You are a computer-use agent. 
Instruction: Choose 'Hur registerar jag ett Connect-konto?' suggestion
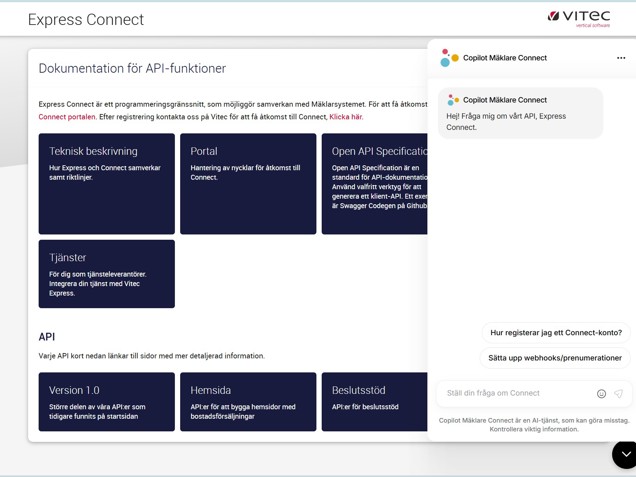pos(555,332)
